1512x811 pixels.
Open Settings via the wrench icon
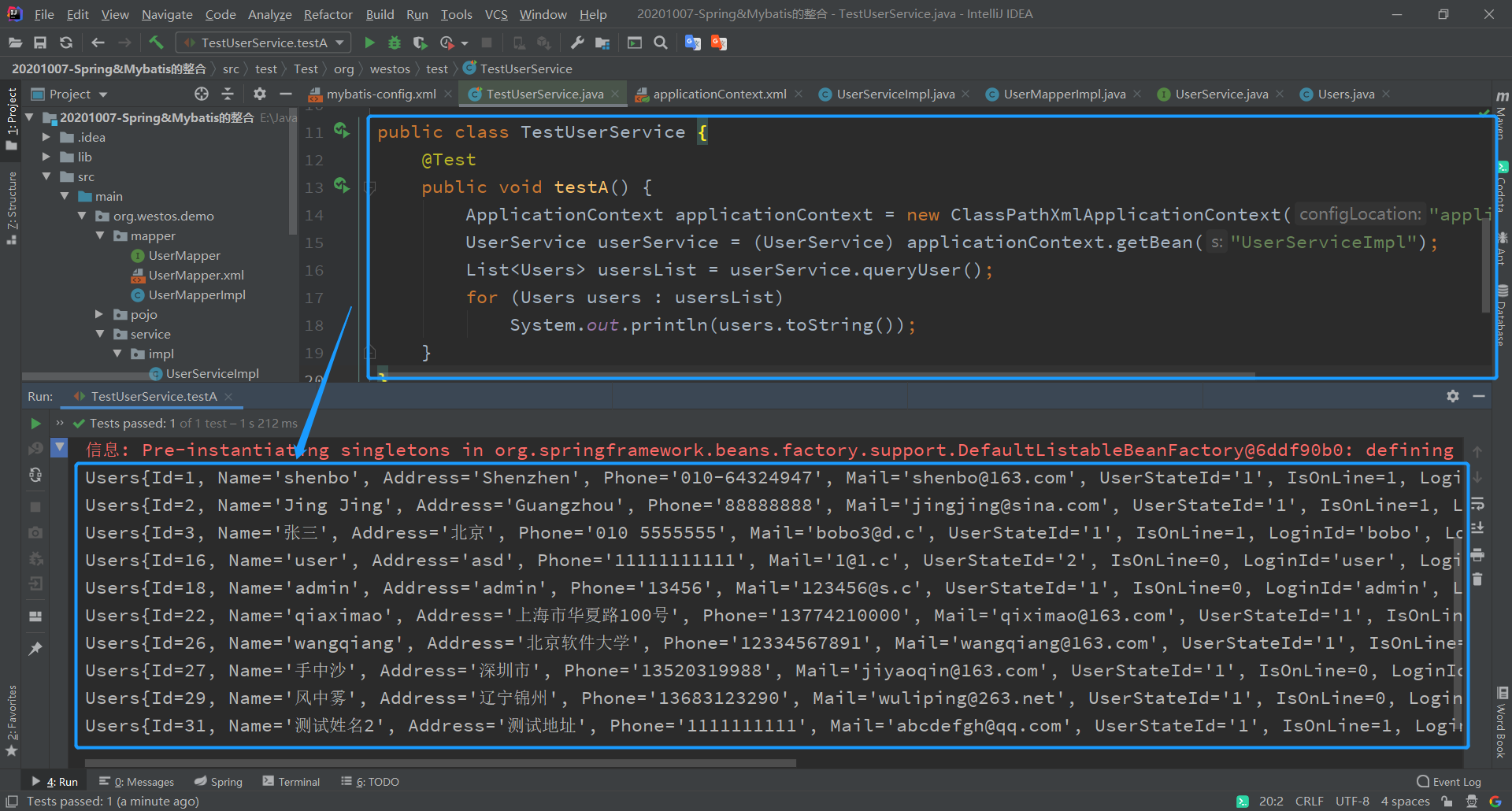(577, 43)
